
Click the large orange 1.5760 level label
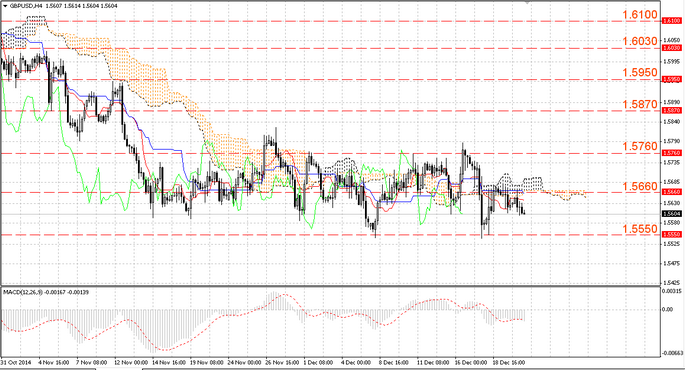click(x=640, y=146)
